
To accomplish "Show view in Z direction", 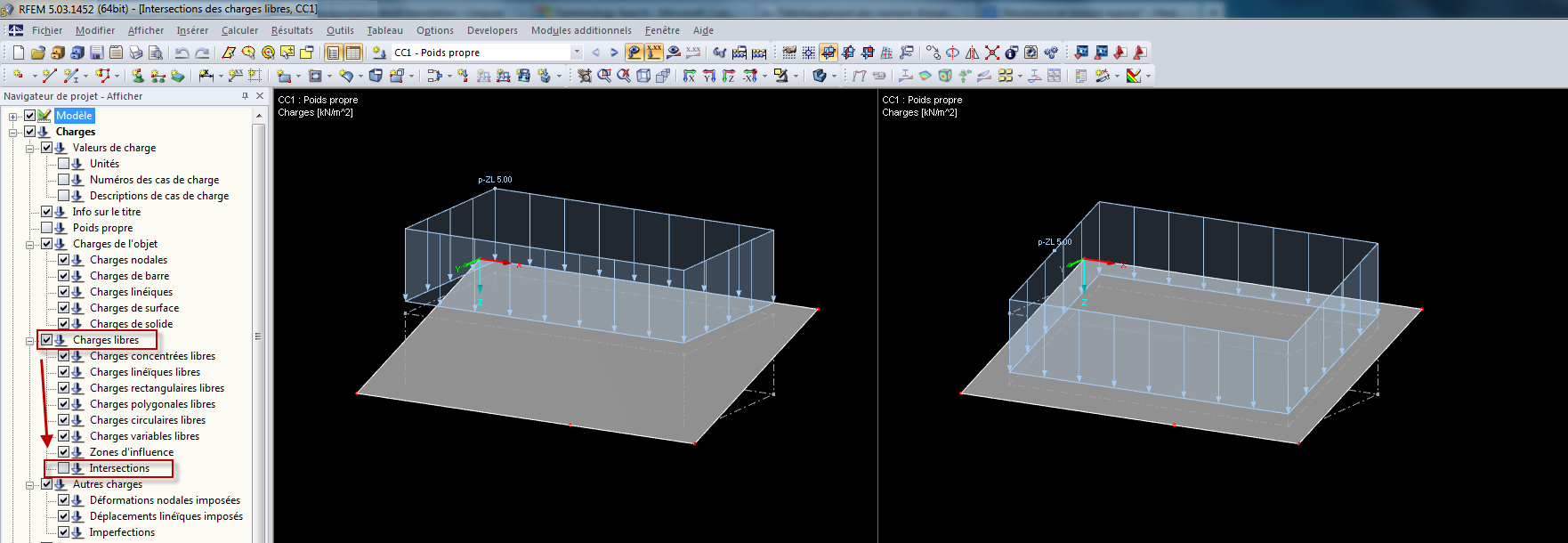I will coord(728,76).
